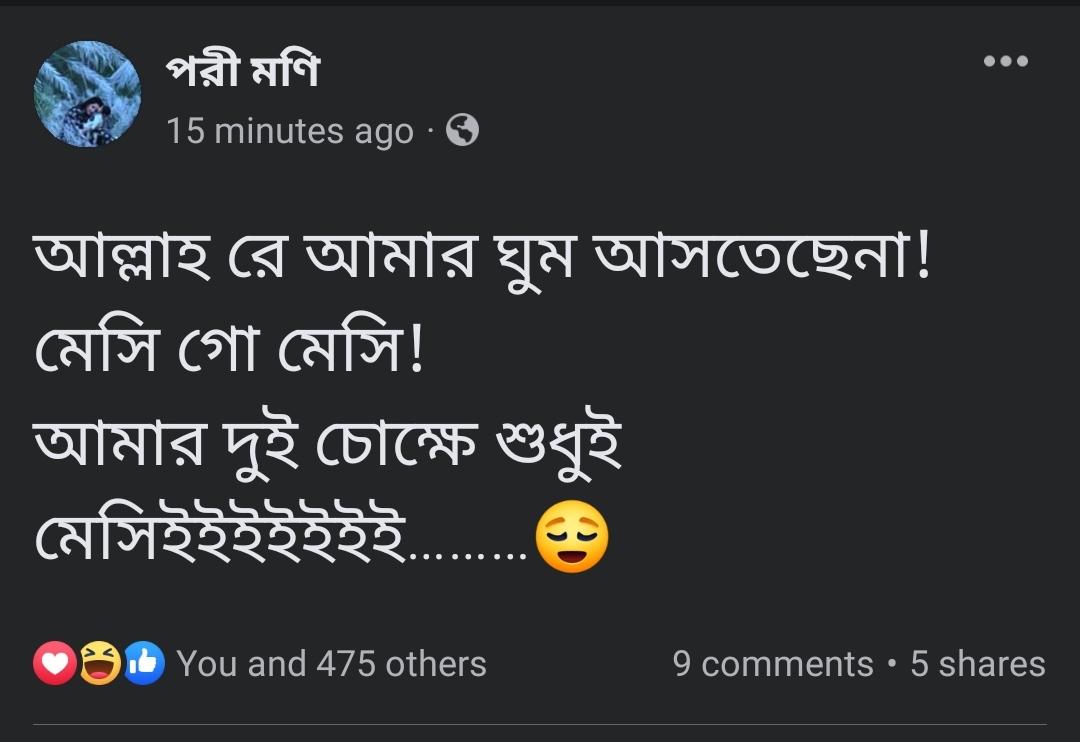
Task: Click the globe public audience icon
Action: [x=462, y=130]
